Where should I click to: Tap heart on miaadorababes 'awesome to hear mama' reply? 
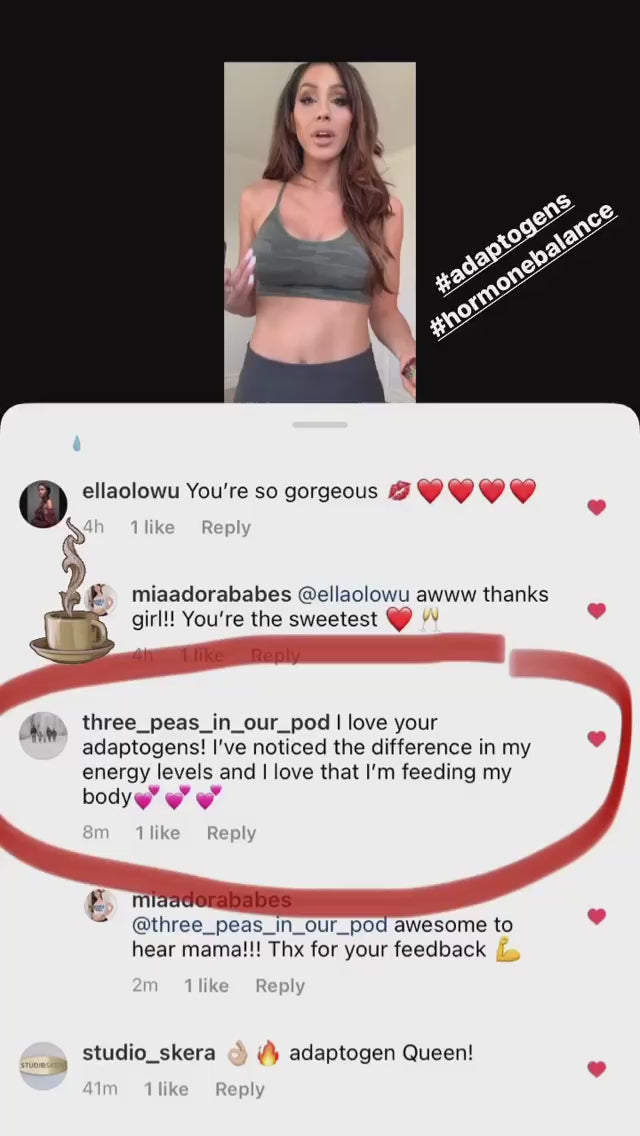coord(596,916)
